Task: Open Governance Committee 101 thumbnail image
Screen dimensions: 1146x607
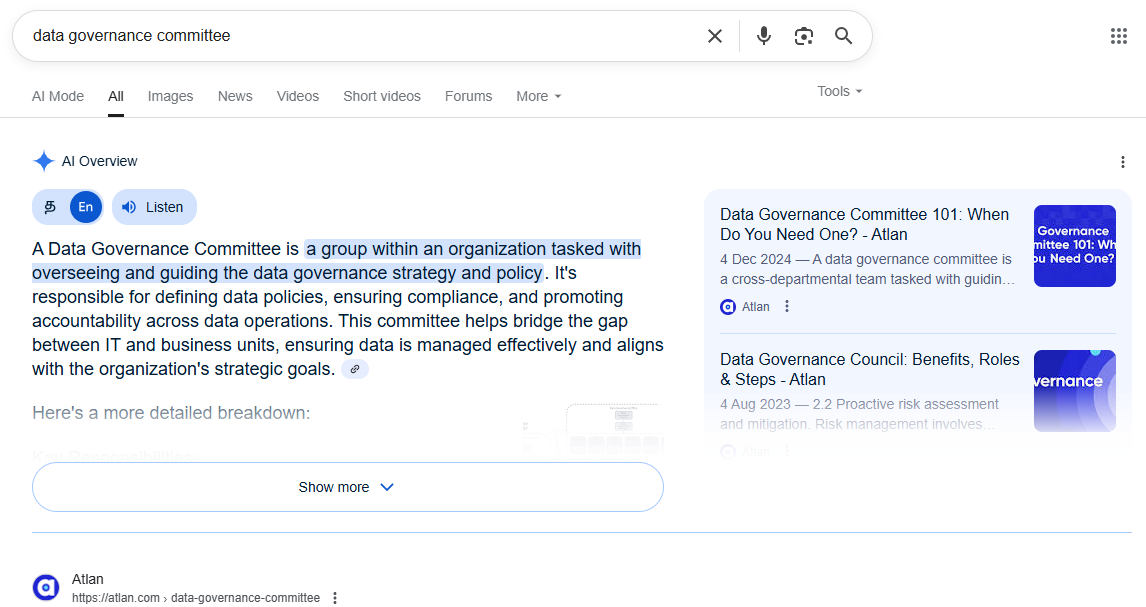Action: click(x=1074, y=246)
